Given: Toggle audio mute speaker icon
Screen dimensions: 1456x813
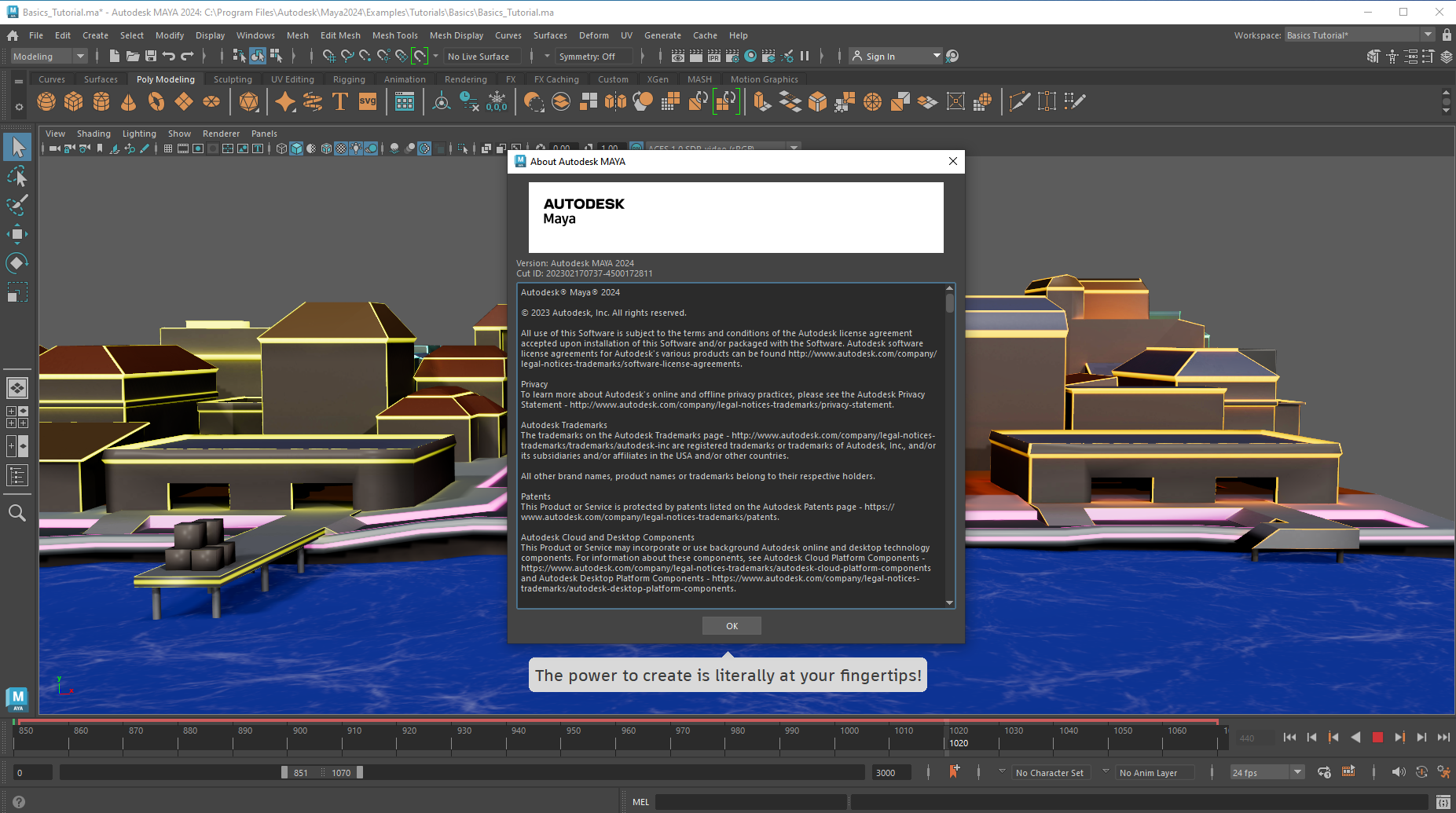Looking at the screenshot, I should [1399, 772].
